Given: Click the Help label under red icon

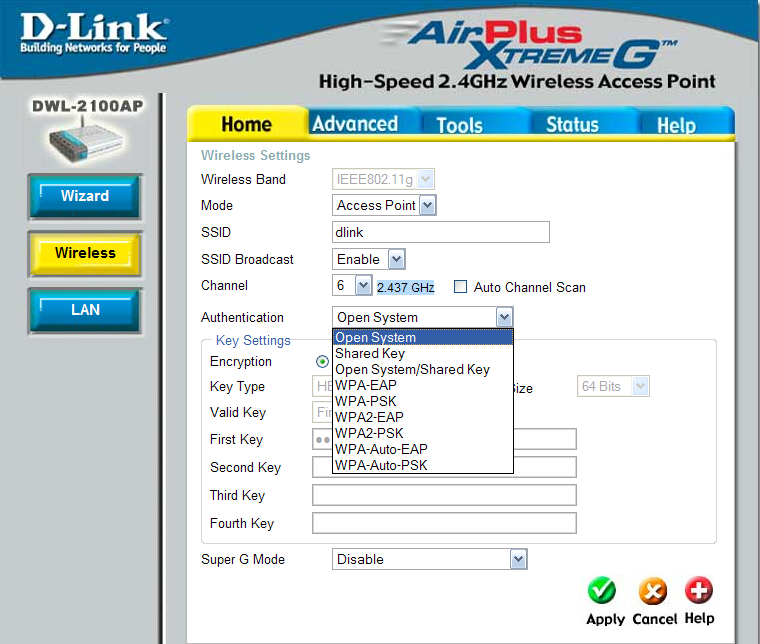Looking at the screenshot, I should click(699, 618).
